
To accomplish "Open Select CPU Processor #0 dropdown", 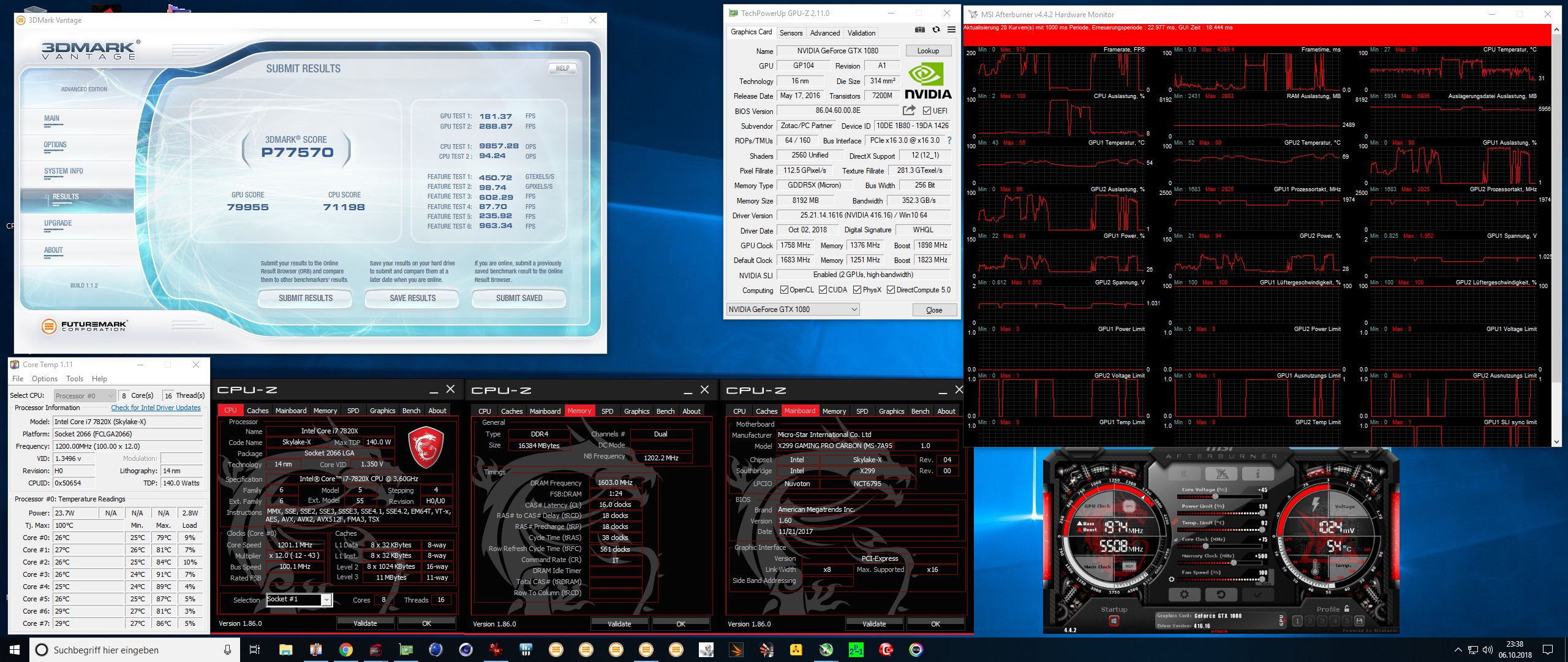I will pyautogui.click(x=85, y=396).
